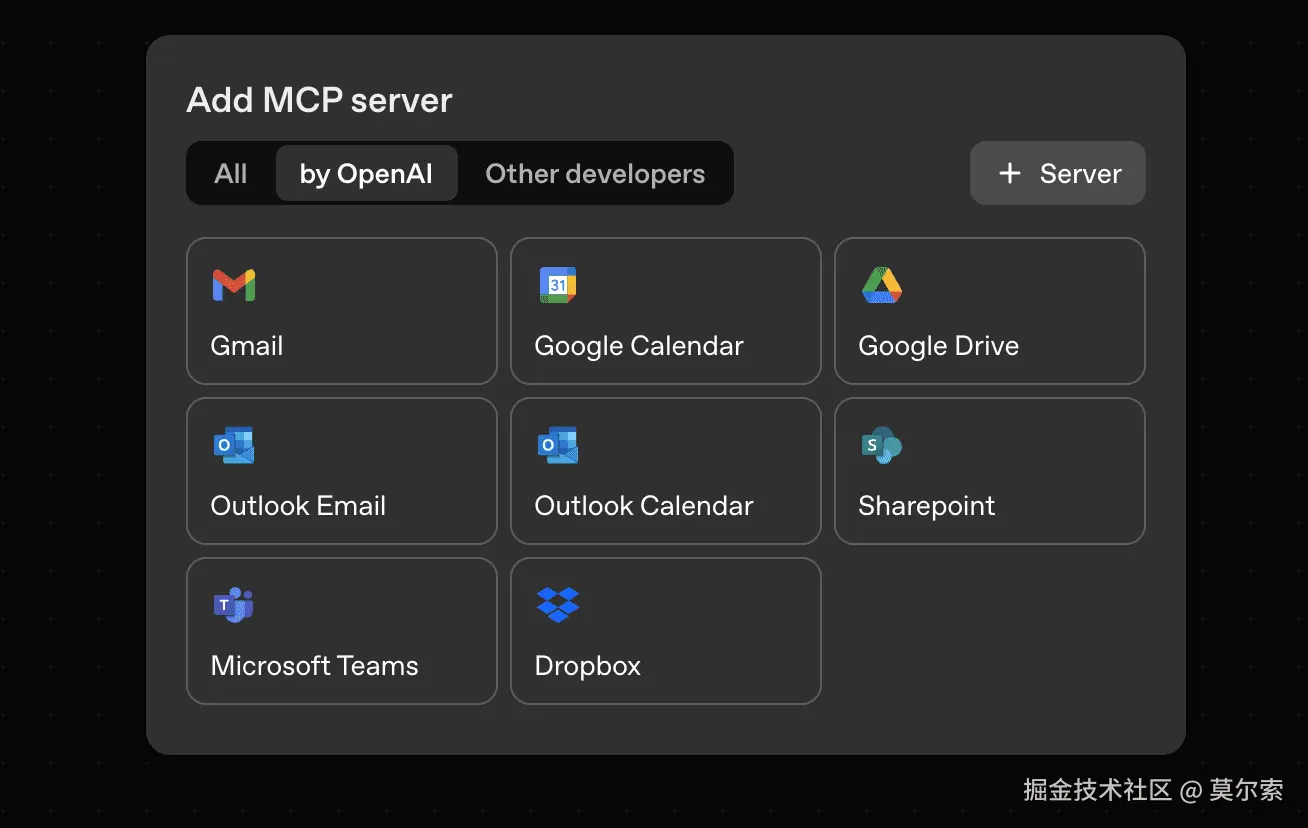The width and height of the screenshot is (1308, 828).
Task: Select the Outlook Email label text
Action: coord(298,506)
